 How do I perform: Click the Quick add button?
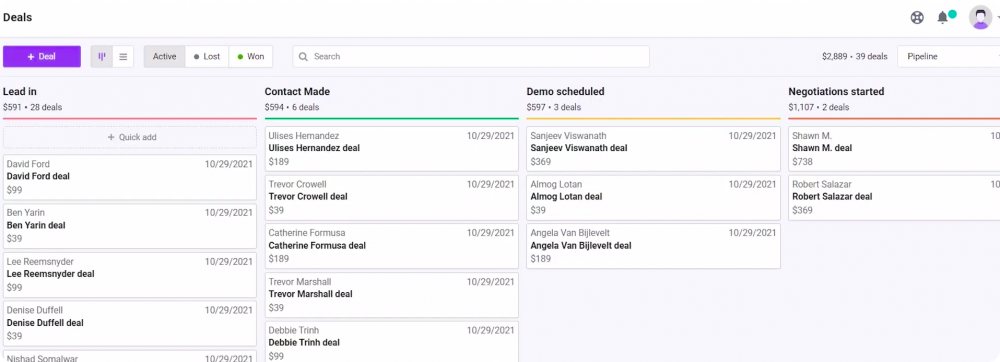click(130, 137)
